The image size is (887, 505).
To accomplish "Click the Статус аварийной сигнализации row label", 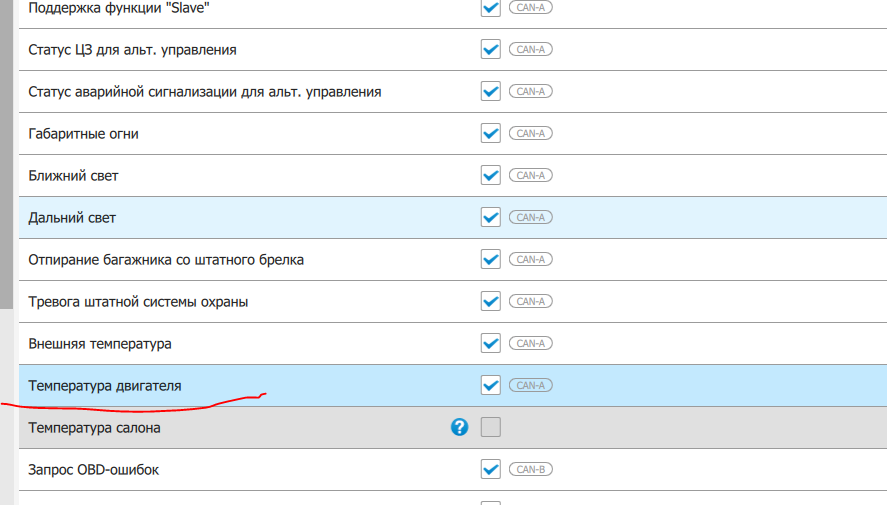I will tap(205, 92).
